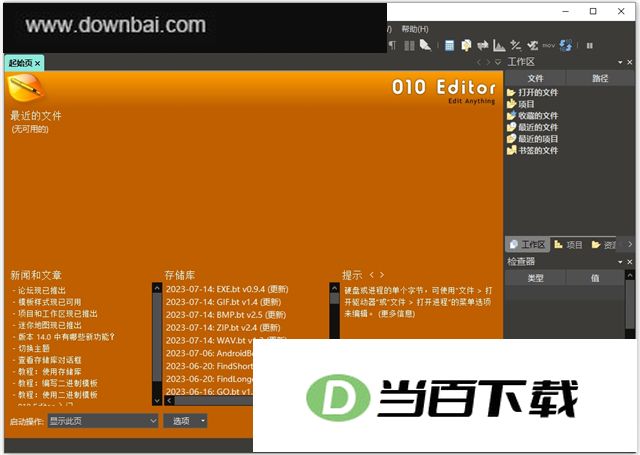Select 最近的项目 in workspace tree

point(532,139)
